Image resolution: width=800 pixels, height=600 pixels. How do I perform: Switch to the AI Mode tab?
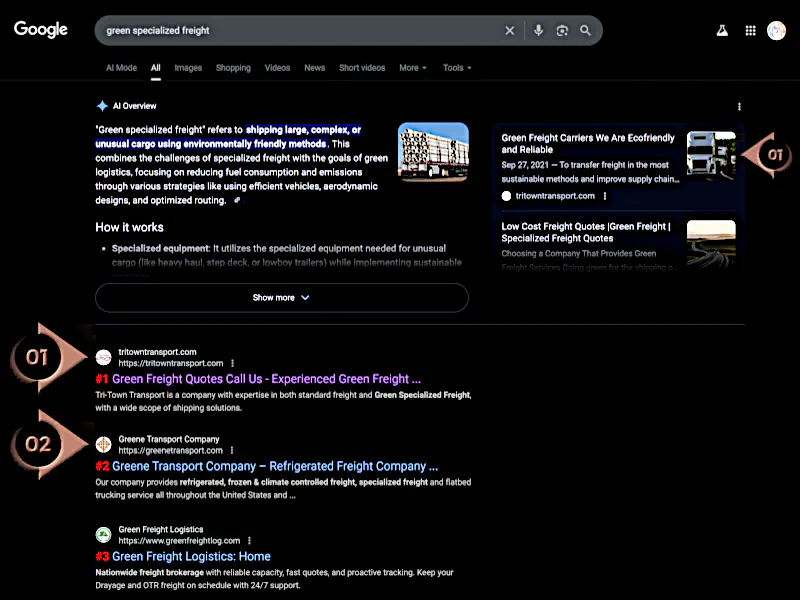point(121,68)
